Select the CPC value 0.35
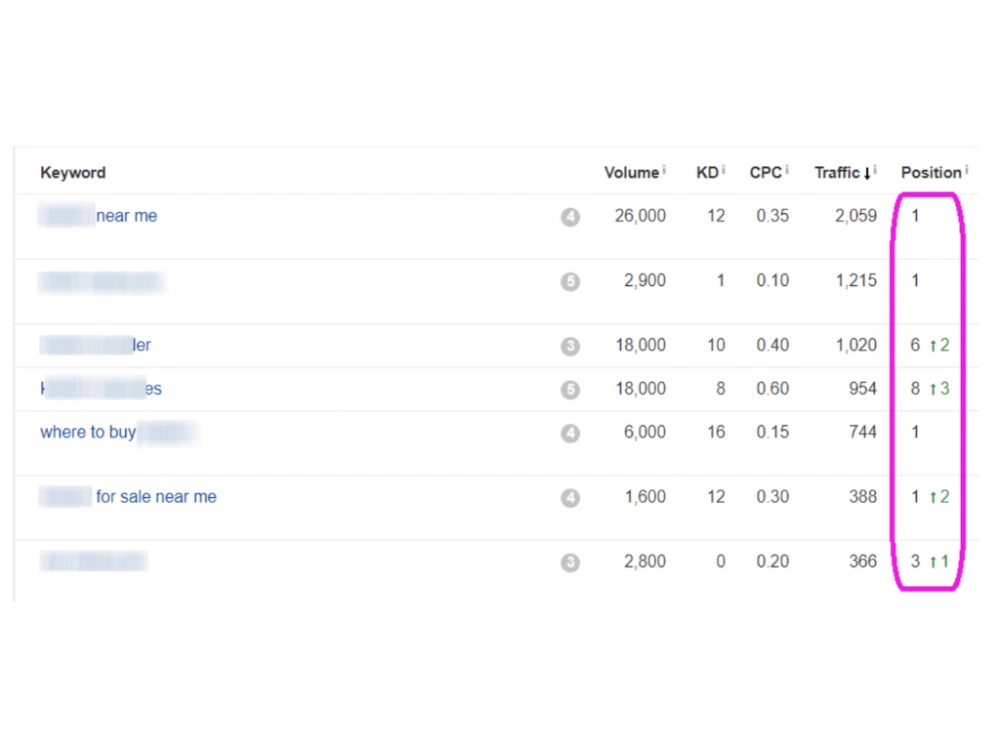The height and width of the screenshot is (750, 1000). (x=772, y=216)
